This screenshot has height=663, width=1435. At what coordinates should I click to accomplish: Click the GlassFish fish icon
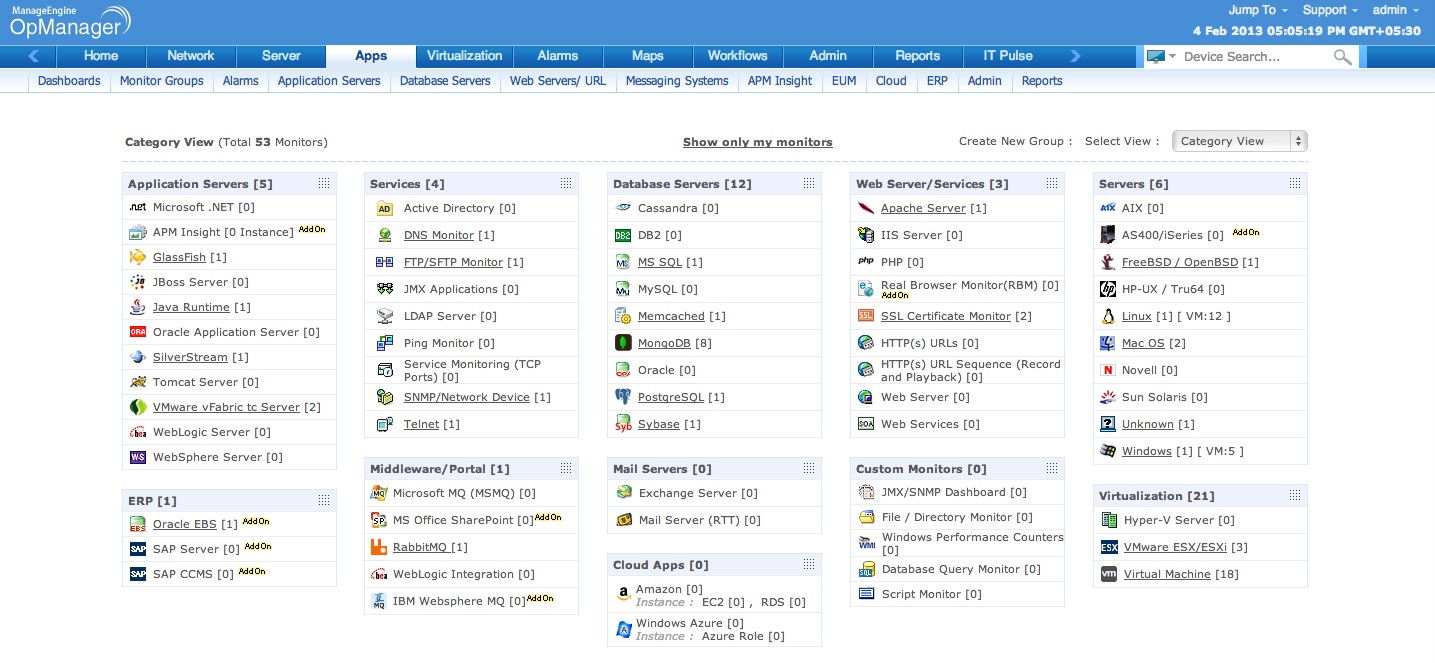pos(138,257)
